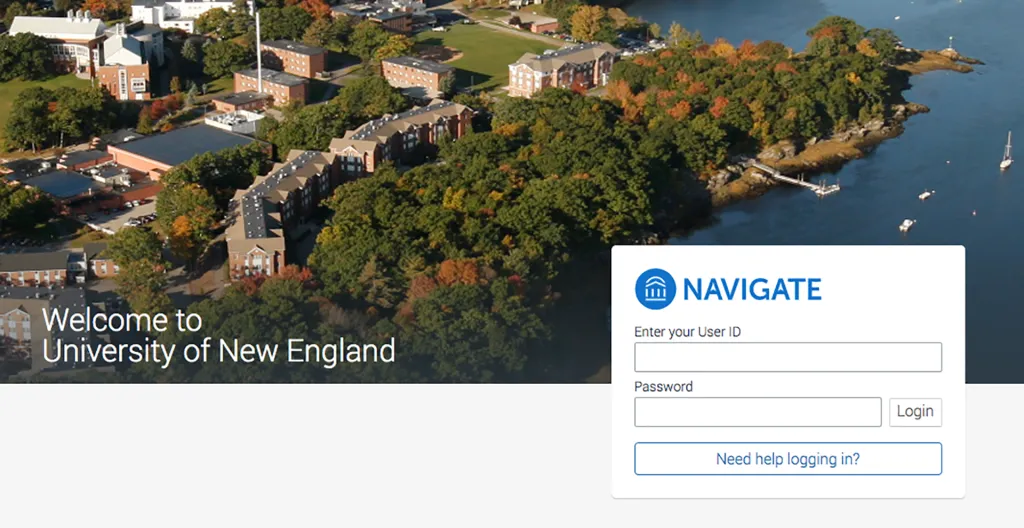Click the gray footer area below the photo
The width and height of the screenshot is (1024, 528).
click(x=300, y=457)
